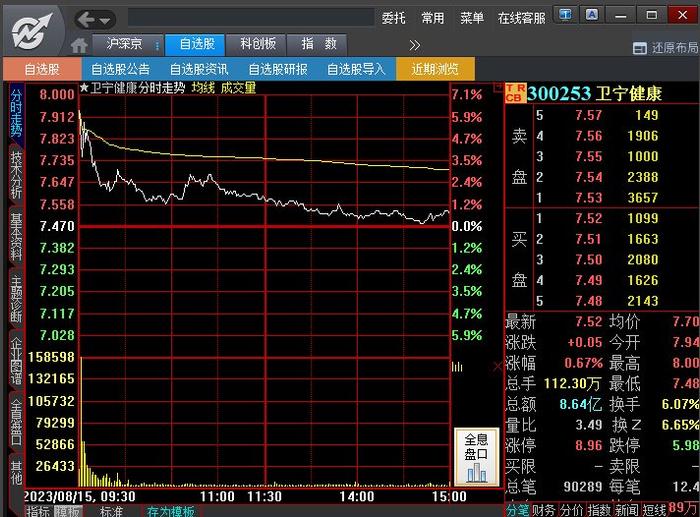
Task: Click the 涨停 price 8.96
Action: [x=589, y=445]
